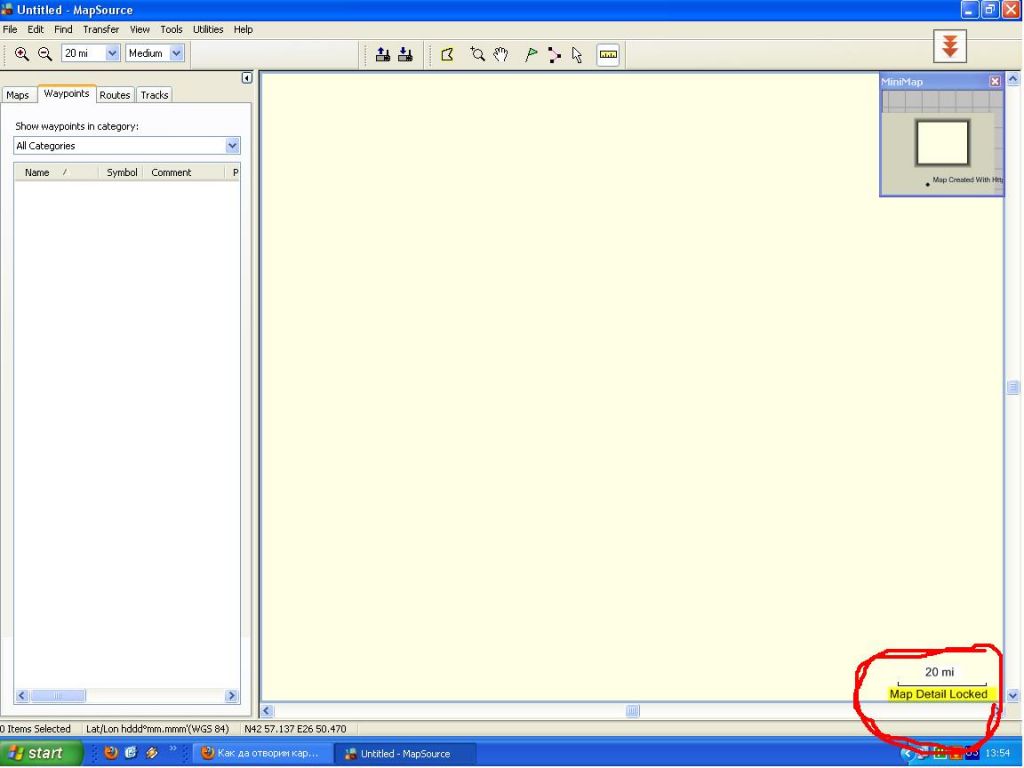Click the MiniMap view rectangle

[x=942, y=142]
